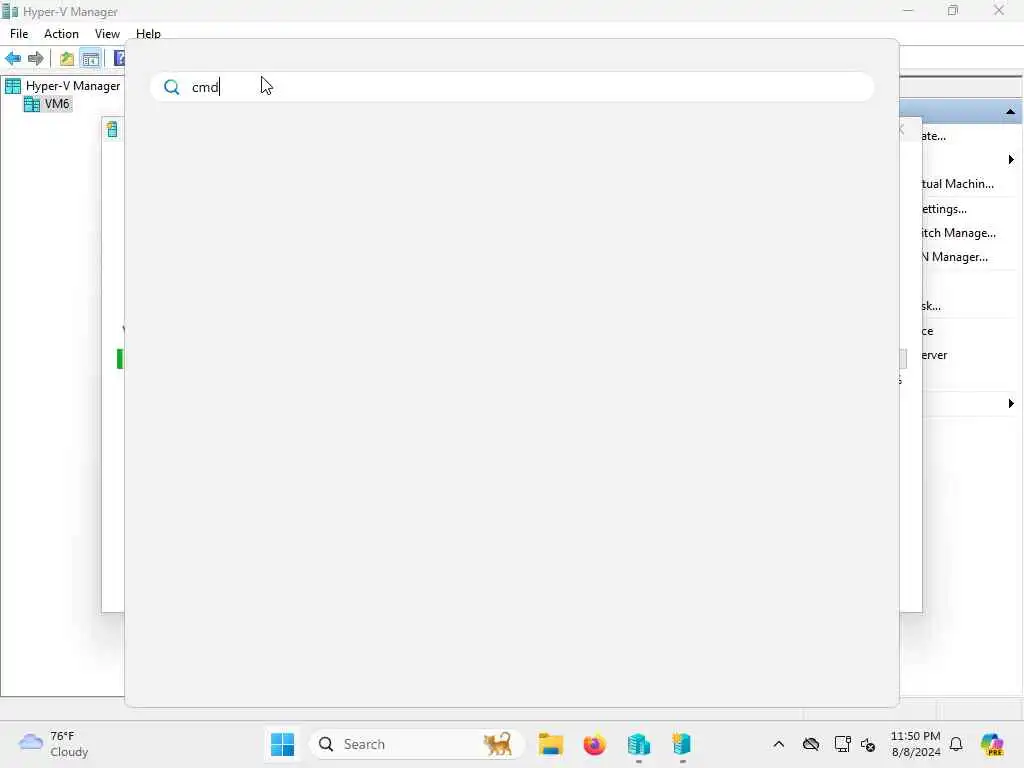This screenshot has width=1024, height=768.
Task: Show hidden system tray icons
Action: tap(778, 744)
